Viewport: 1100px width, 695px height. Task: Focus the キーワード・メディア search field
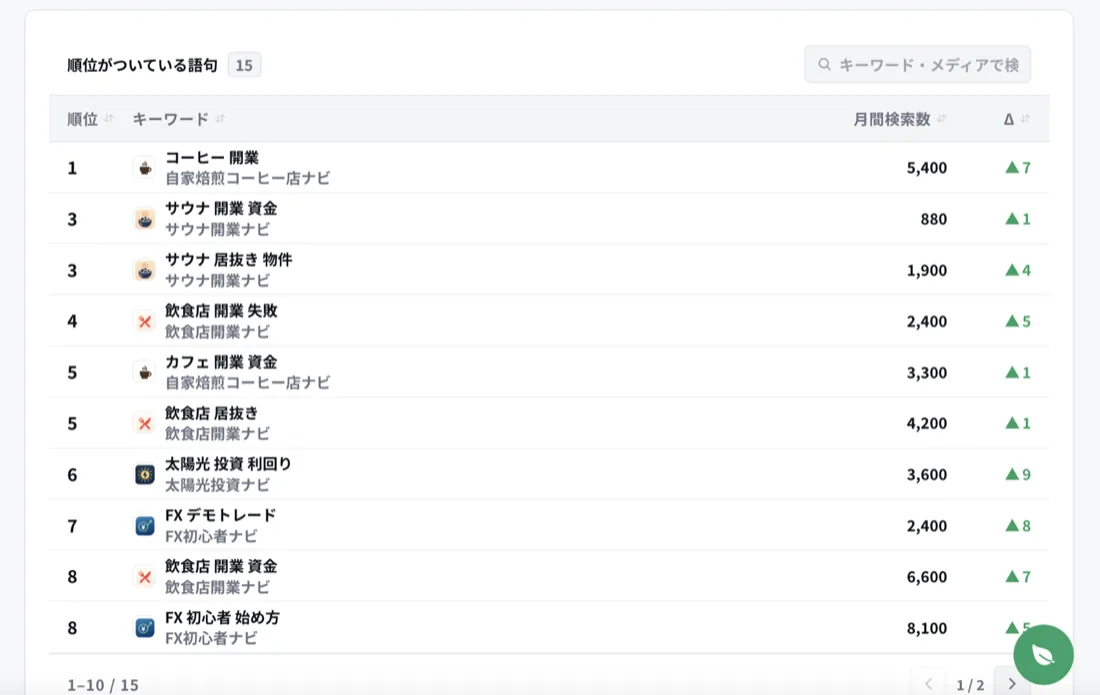(918, 65)
